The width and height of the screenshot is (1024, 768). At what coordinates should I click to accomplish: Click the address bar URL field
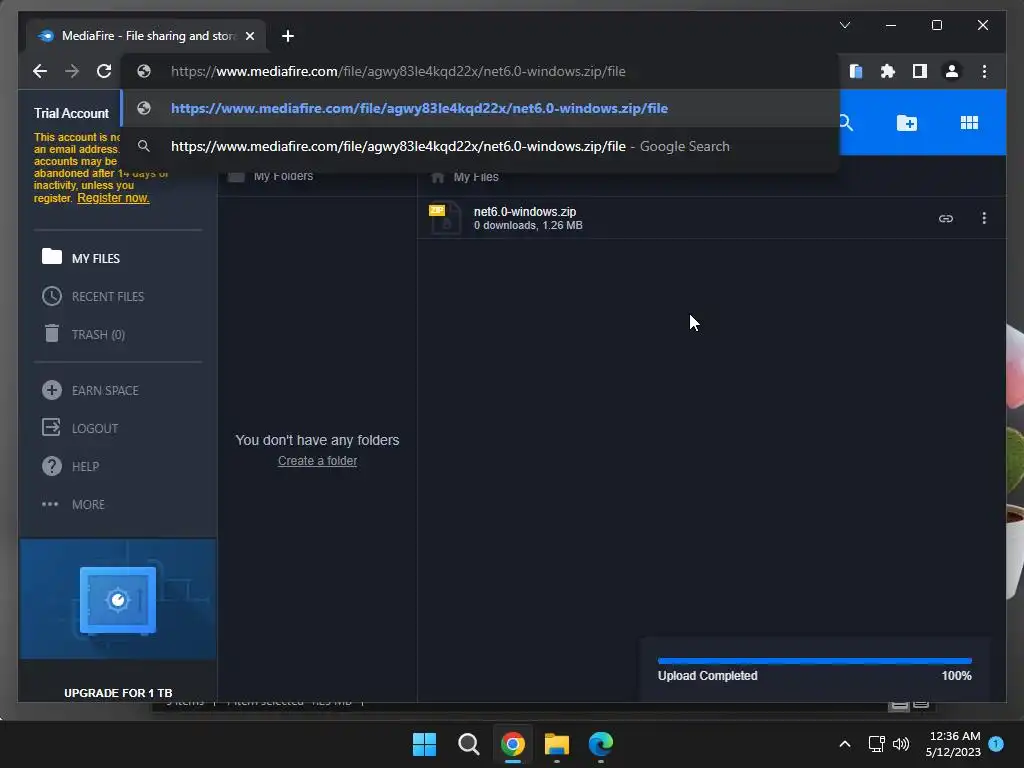tap(480, 71)
